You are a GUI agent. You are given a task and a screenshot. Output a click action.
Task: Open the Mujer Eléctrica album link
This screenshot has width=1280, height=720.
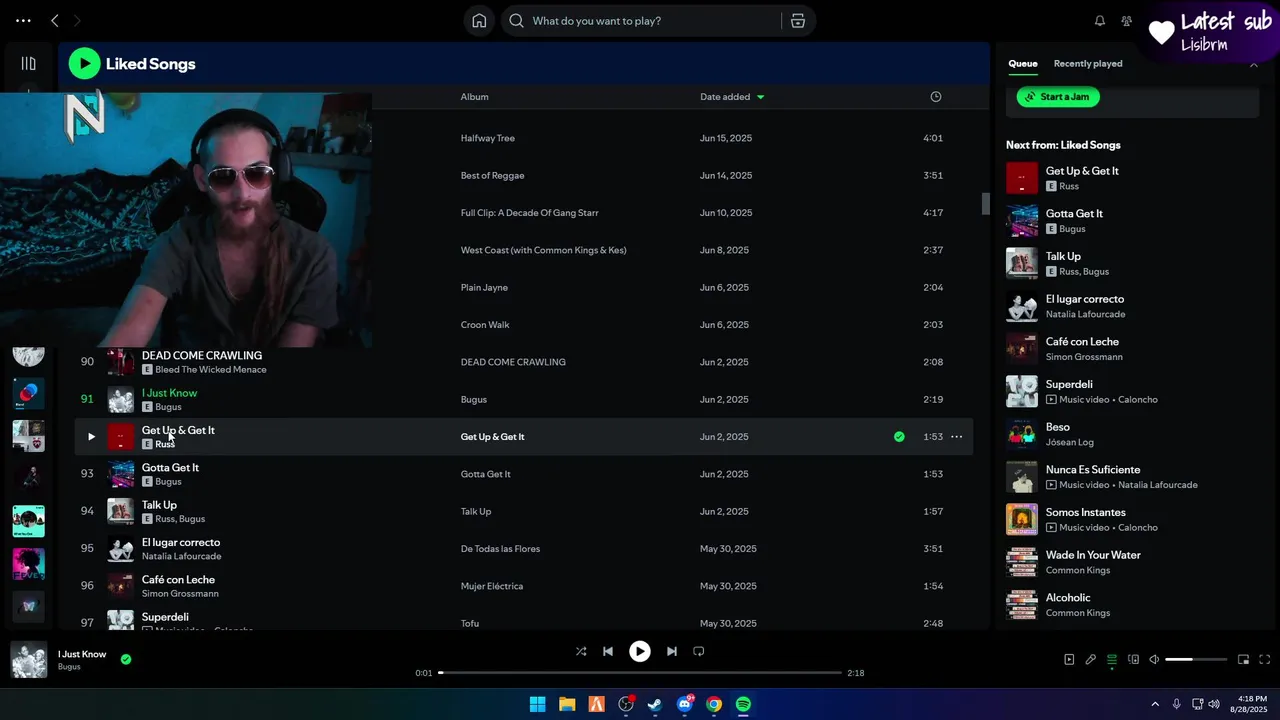492,586
